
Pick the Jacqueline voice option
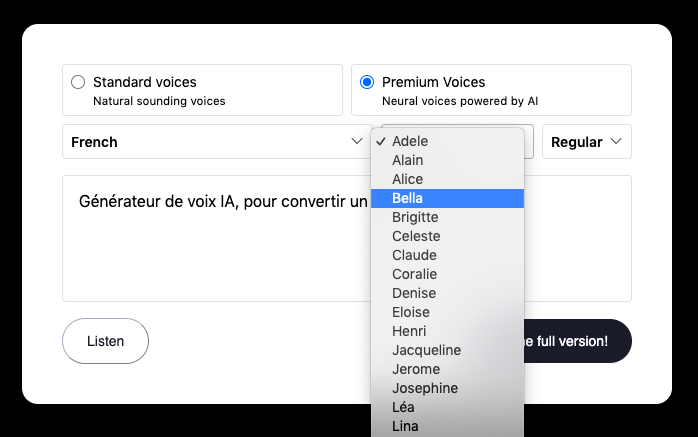[x=426, y=350]
